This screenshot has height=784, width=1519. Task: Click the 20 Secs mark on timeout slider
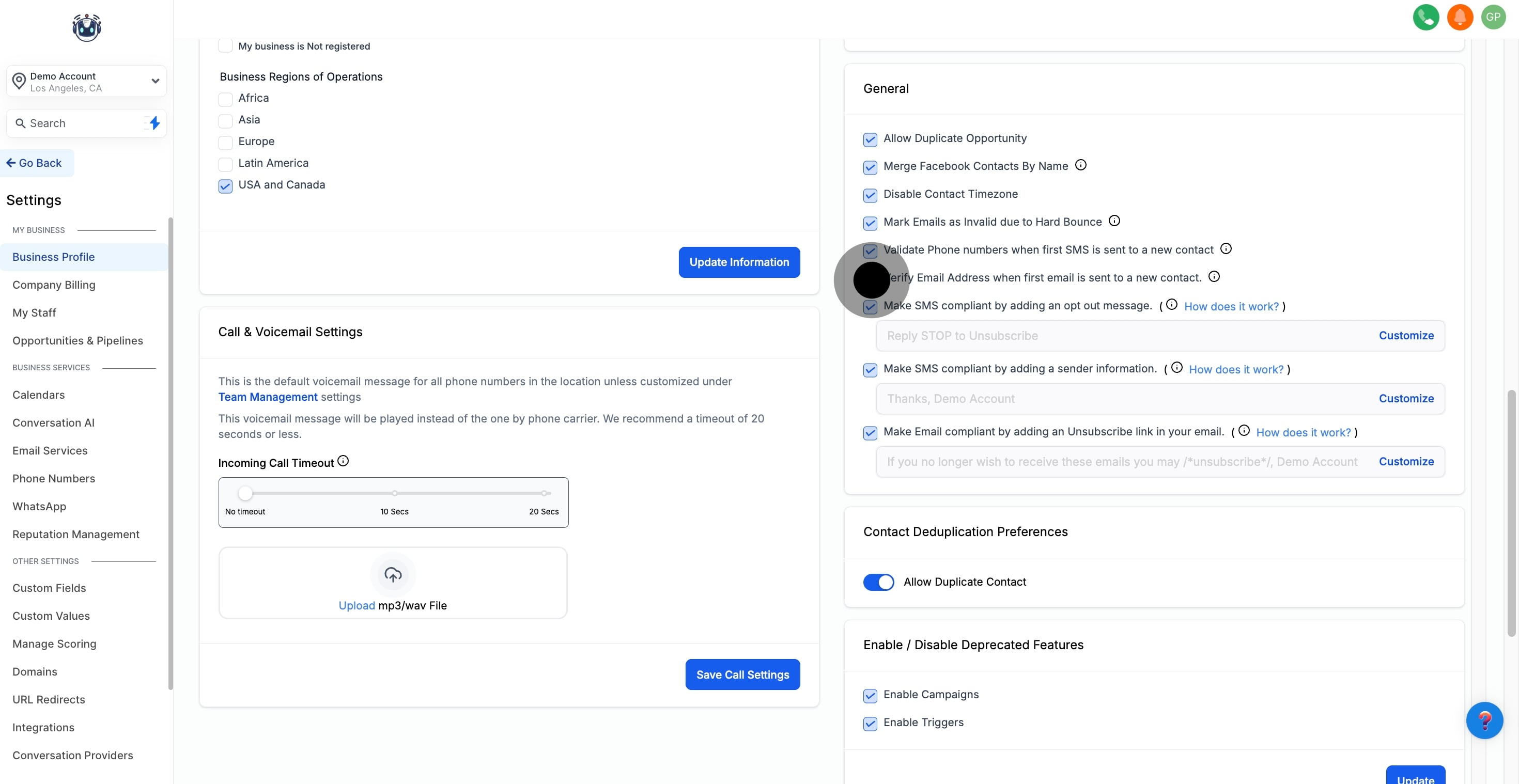point(544,493)
